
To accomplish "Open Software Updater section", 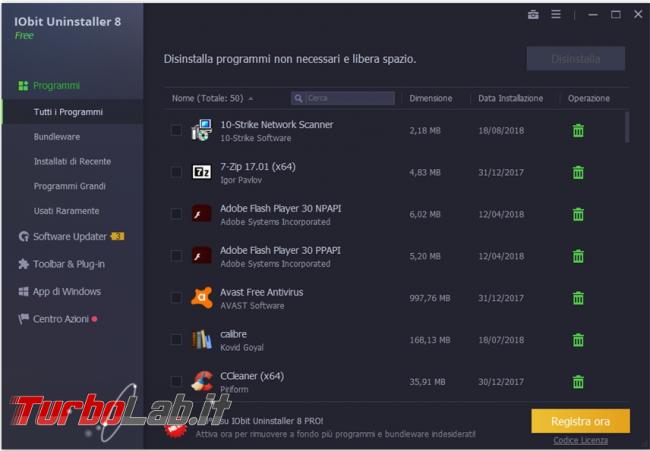I will pyautogui.click(x=70, y=237).
